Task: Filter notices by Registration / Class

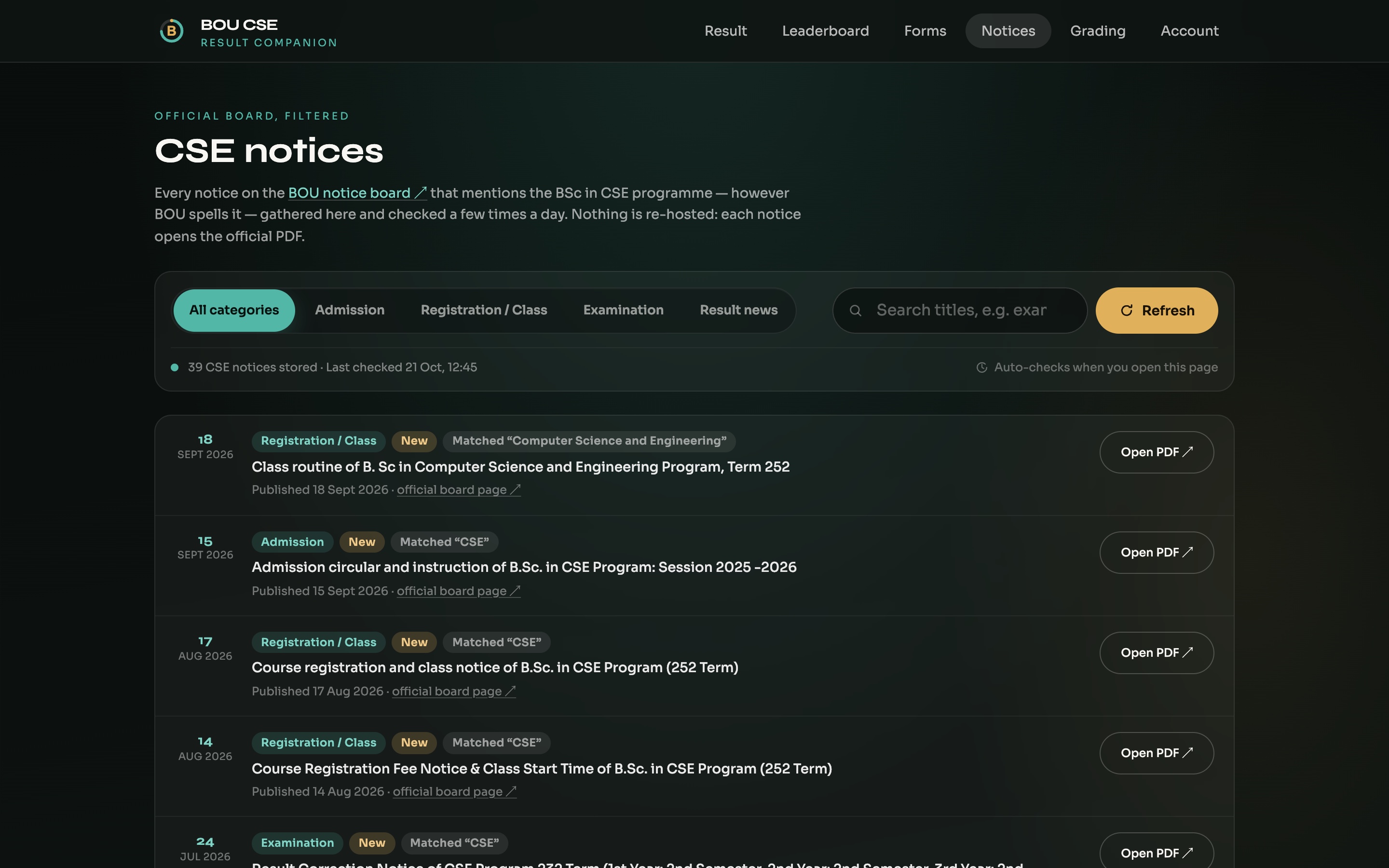Action: (x=484, y=311)
